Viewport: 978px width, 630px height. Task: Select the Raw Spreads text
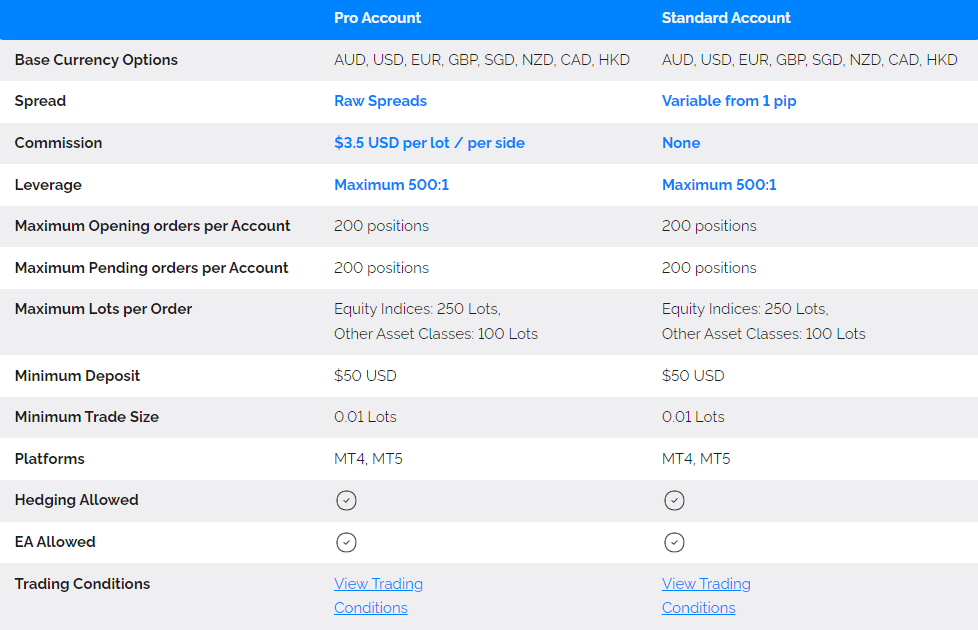tap(380, 101)
